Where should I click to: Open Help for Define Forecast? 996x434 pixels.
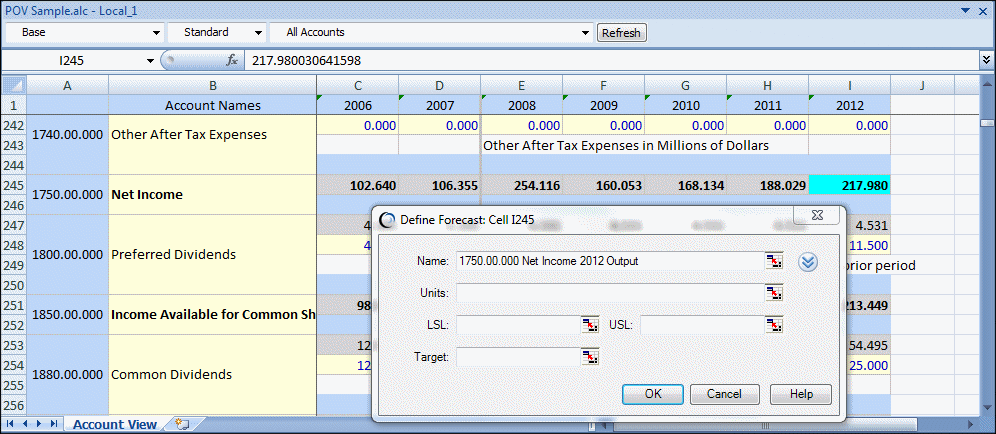tap(801, 394)
